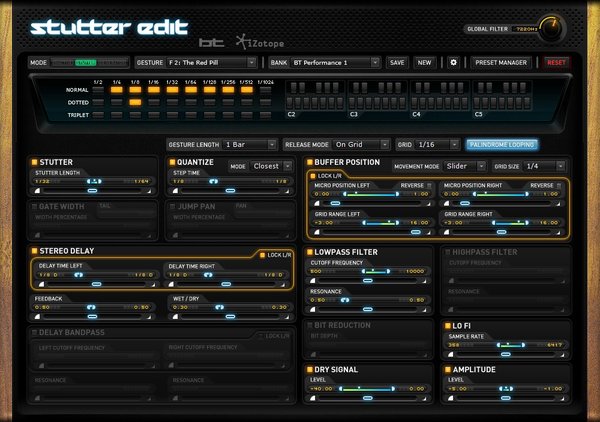Adjust the Dry Signal Level range slider

(367, 389)
